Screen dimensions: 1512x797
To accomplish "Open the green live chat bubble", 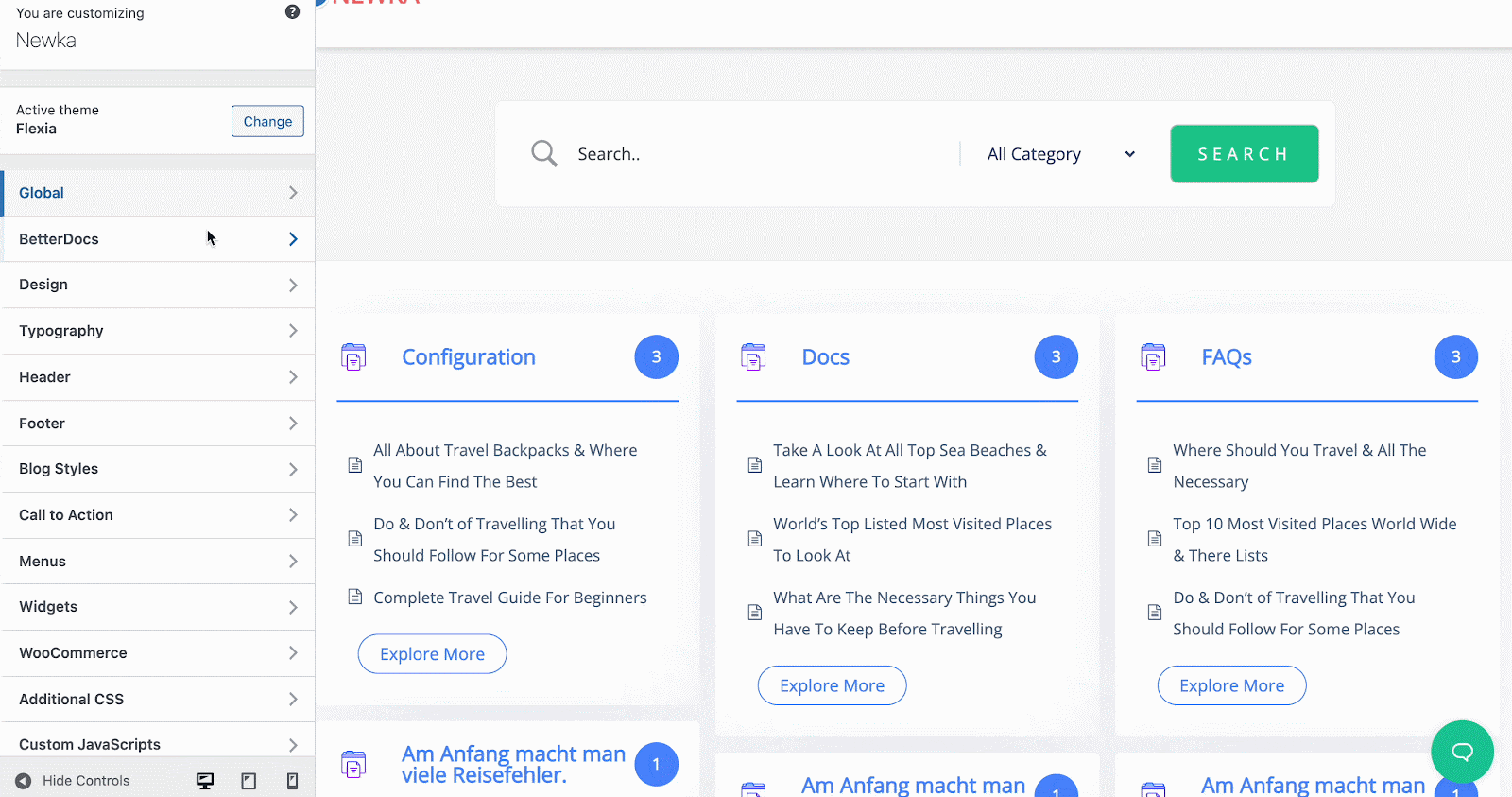I will (x=1462, y=752).
